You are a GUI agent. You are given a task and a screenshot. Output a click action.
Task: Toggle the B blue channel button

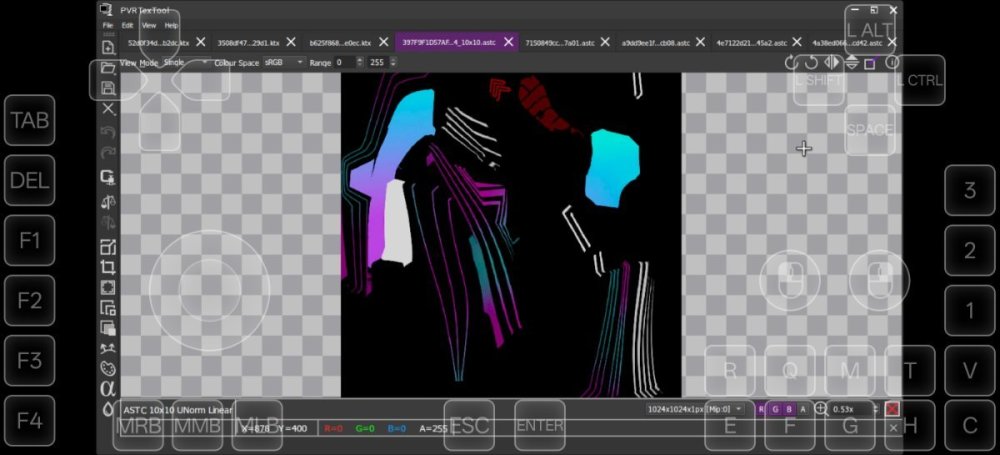(789, 409)
